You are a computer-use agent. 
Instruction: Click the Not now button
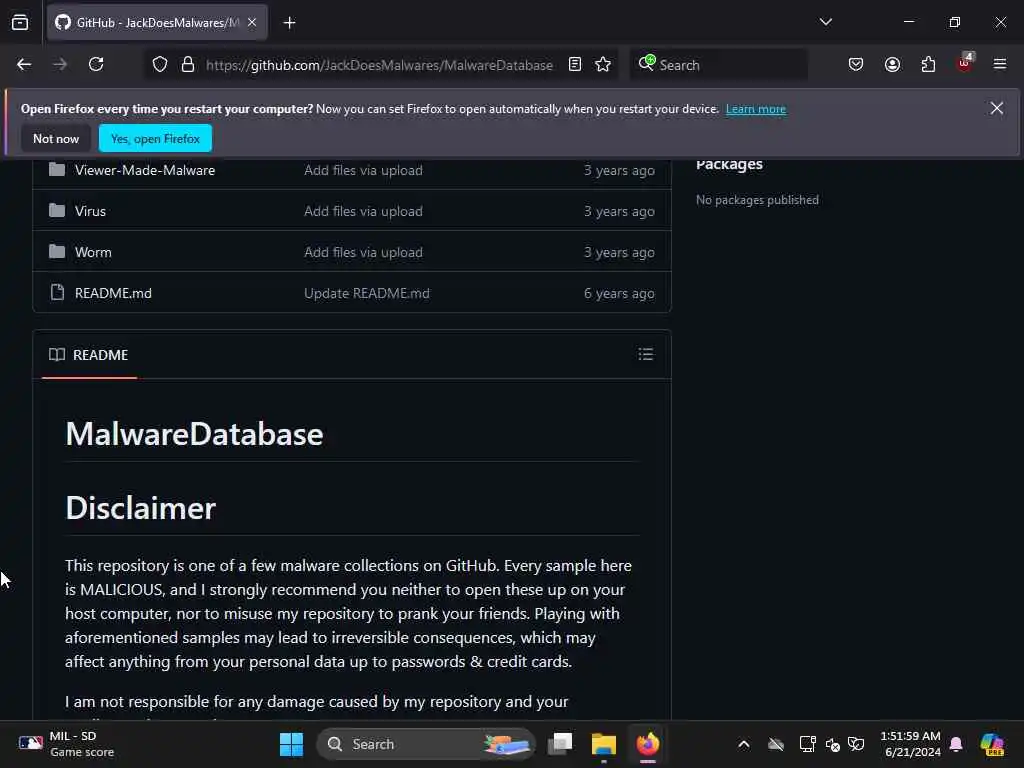click(x=56, y=138)
